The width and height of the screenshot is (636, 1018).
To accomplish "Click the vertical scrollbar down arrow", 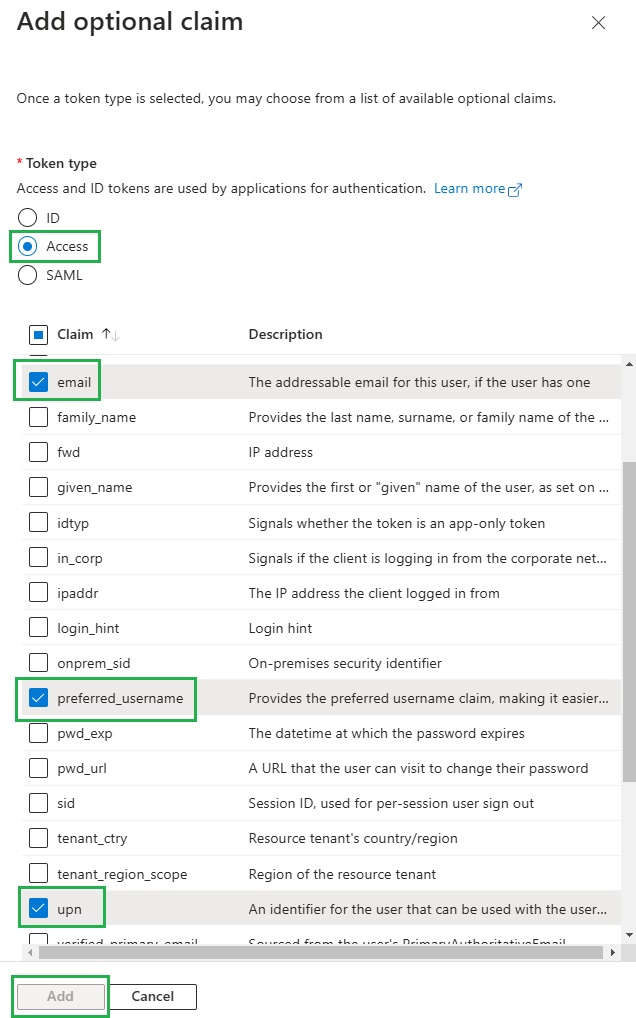I will pyautogui.click(x=629, y=934).
